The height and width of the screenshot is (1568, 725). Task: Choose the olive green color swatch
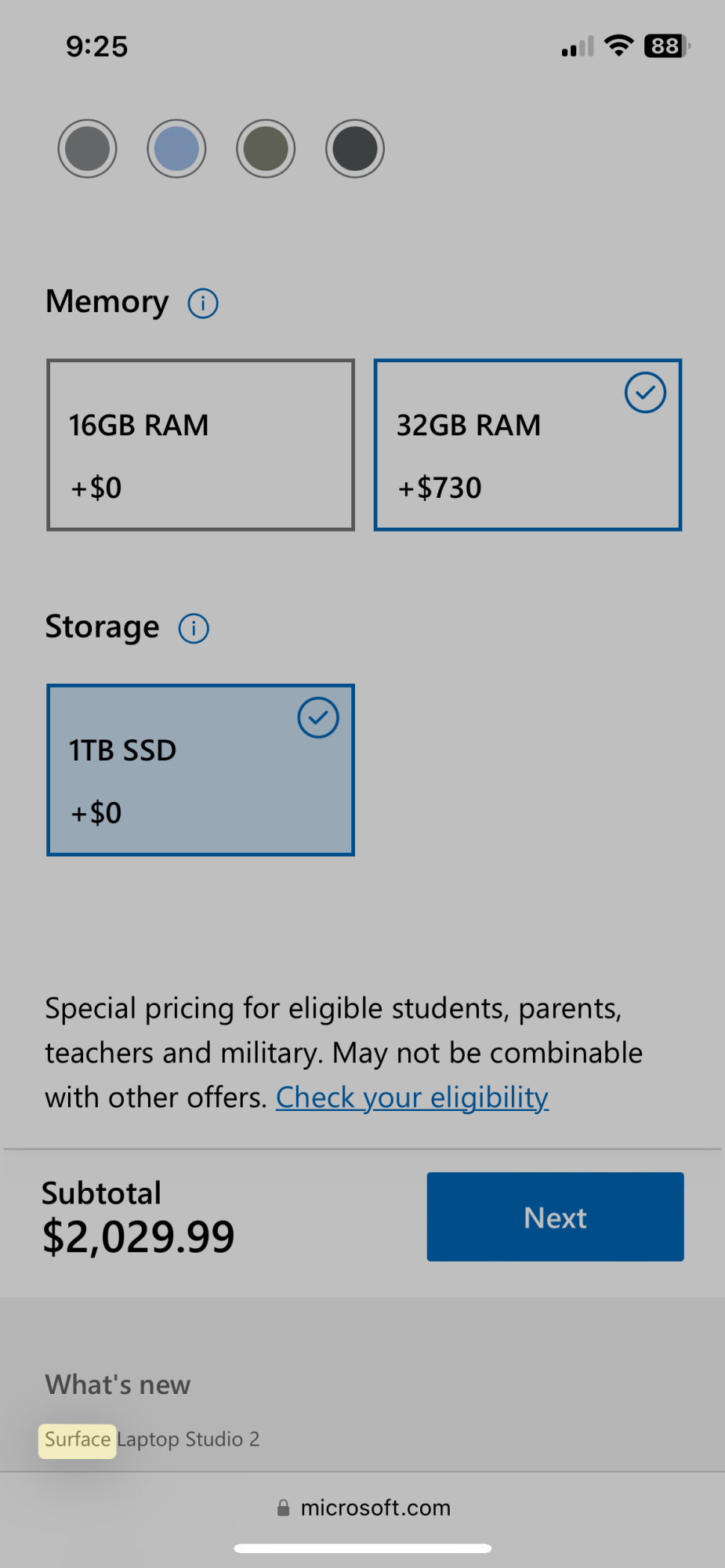click(x=266, y=149)
